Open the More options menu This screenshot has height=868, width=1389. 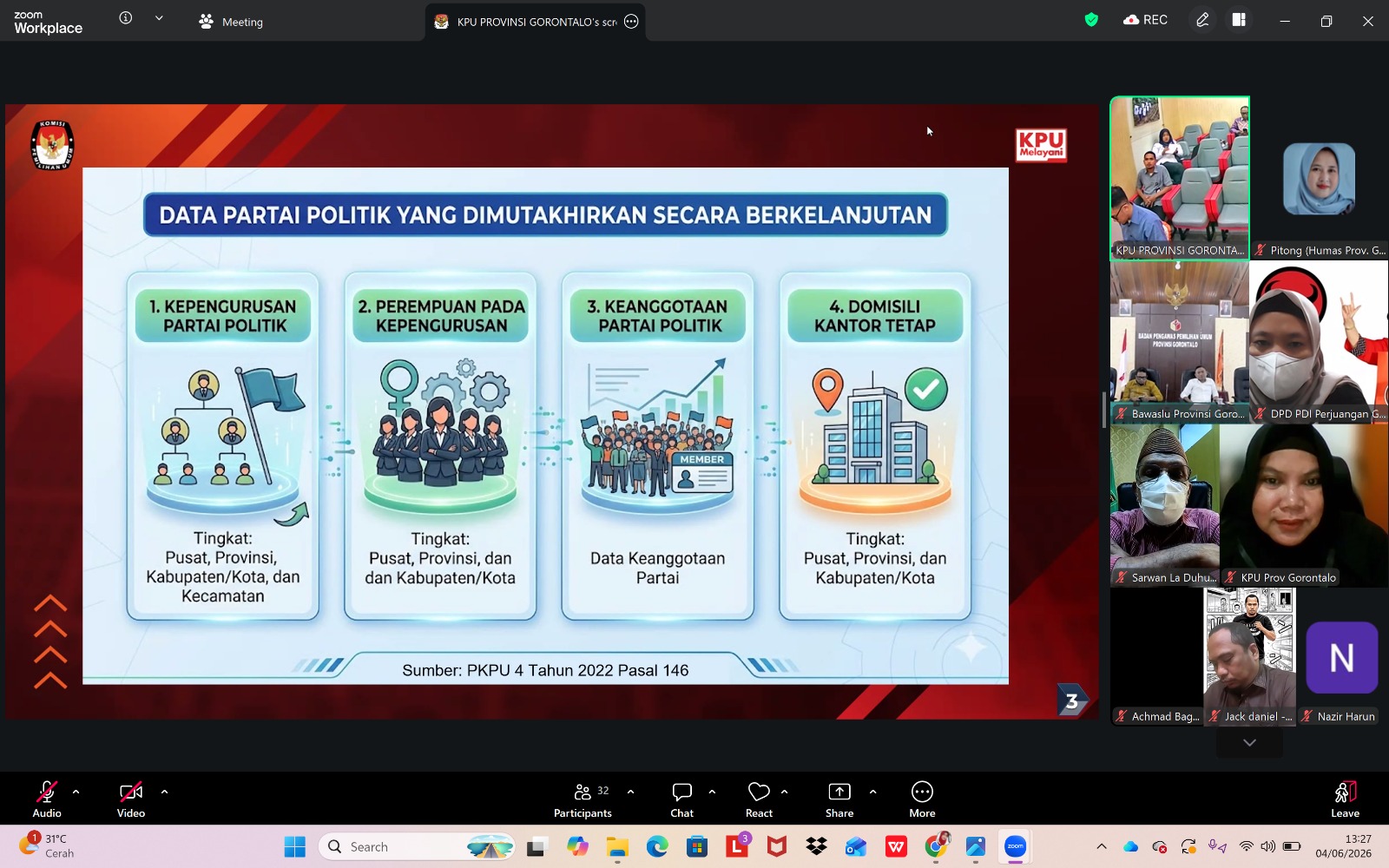point(922,799)
